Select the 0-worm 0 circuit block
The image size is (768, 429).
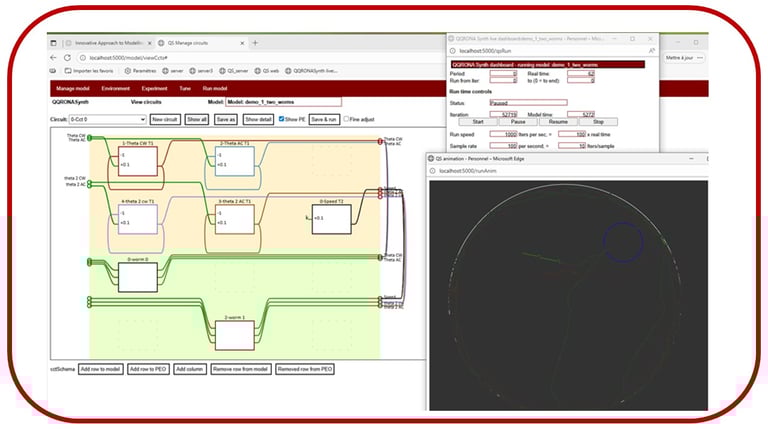(138, 277)
